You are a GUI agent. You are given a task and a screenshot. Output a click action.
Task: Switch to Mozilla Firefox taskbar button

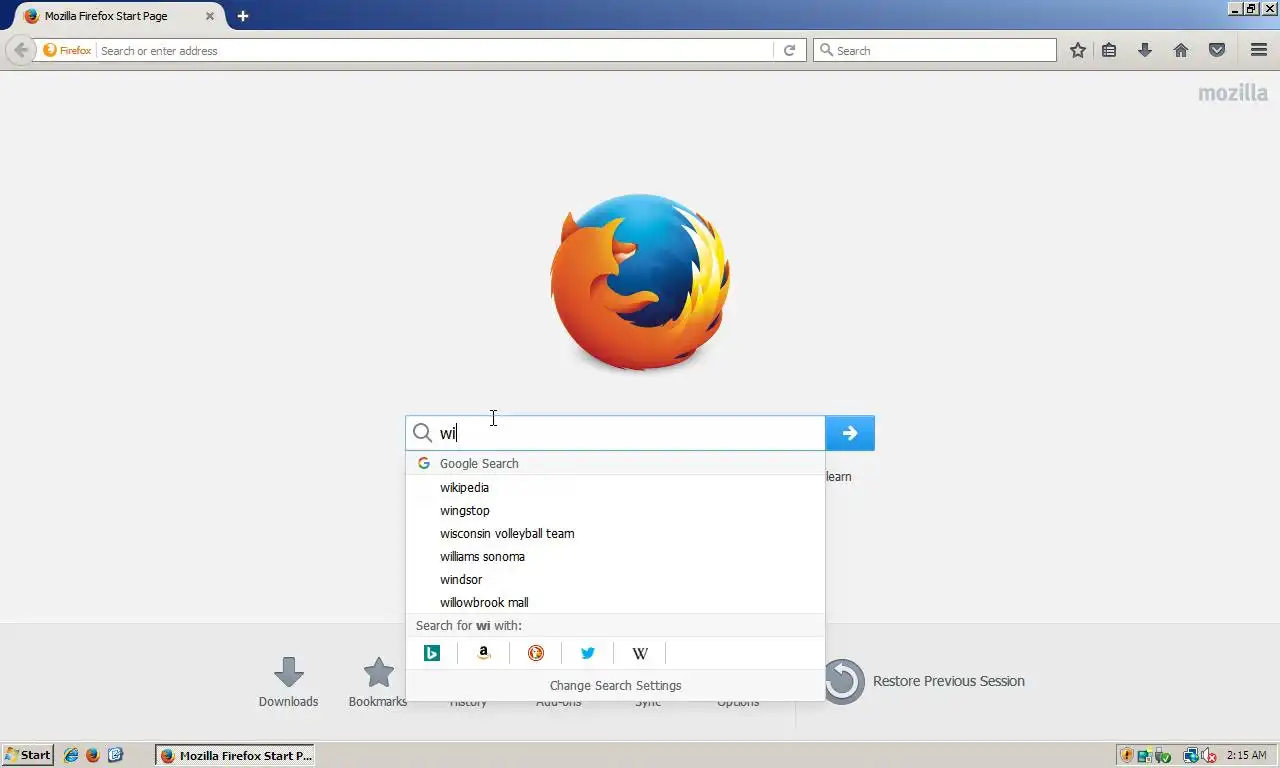pos(235,755)
